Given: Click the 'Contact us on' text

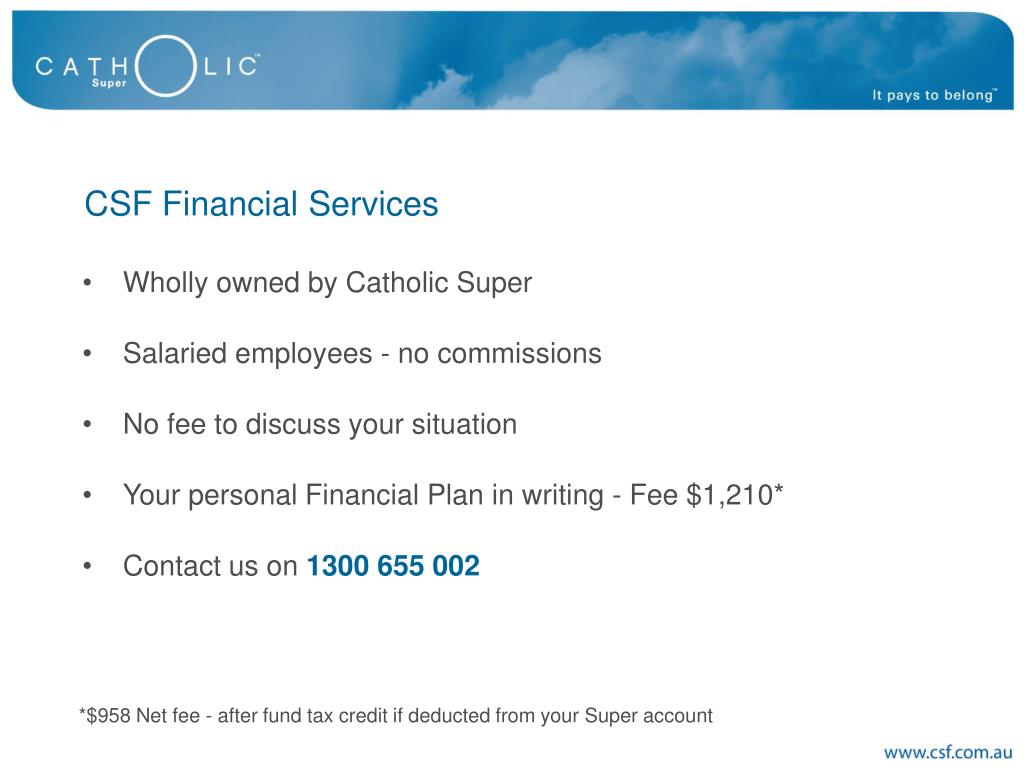Looking at the screenshot, I should tap(210, 566).
